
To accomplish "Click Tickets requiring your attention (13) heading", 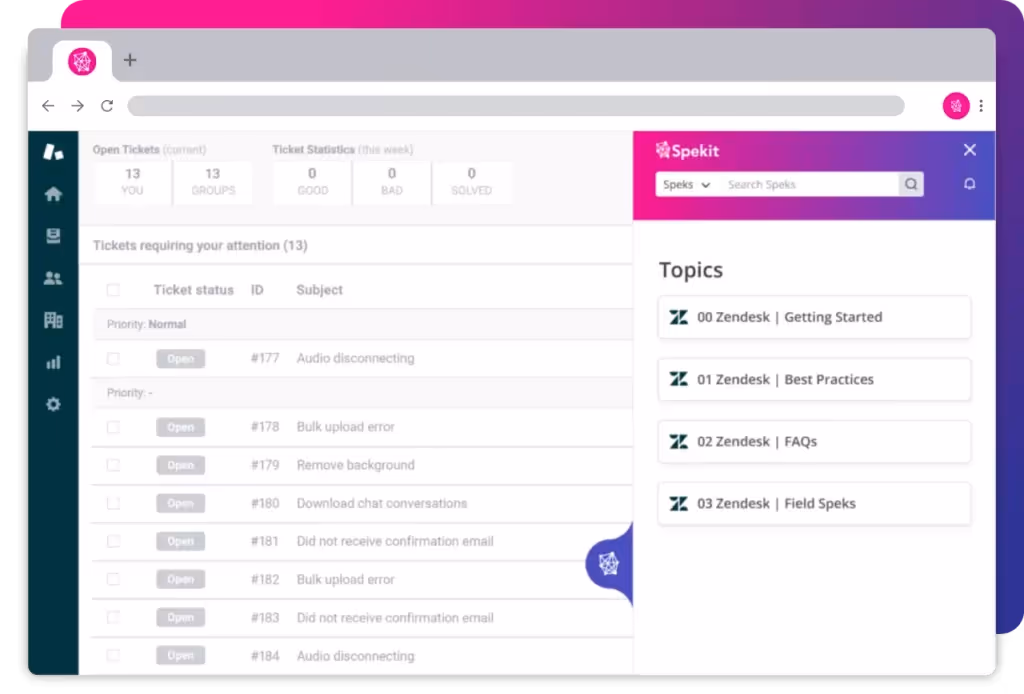I will coord(200,245).
